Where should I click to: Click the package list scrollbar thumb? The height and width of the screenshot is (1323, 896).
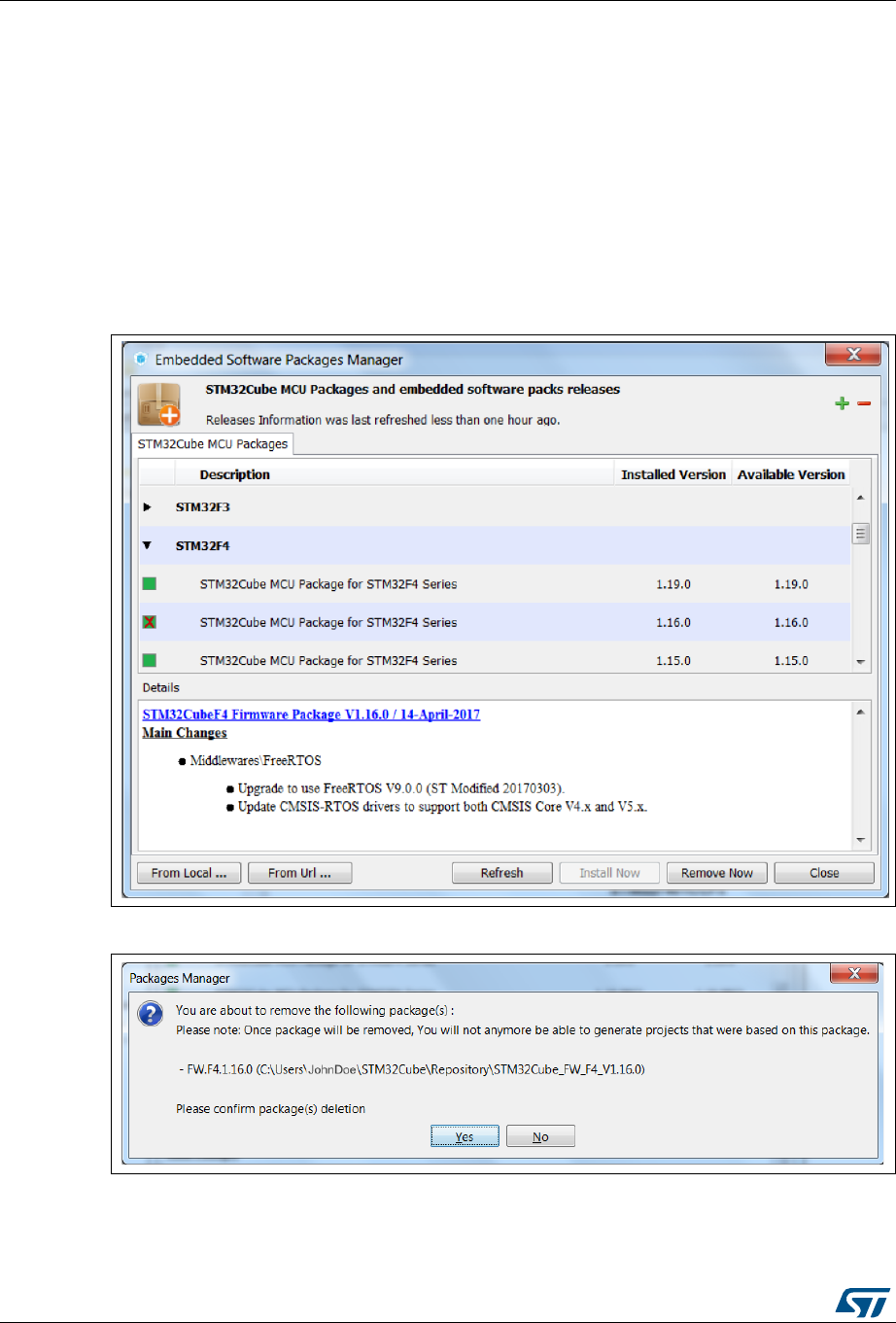click(861, 533)
